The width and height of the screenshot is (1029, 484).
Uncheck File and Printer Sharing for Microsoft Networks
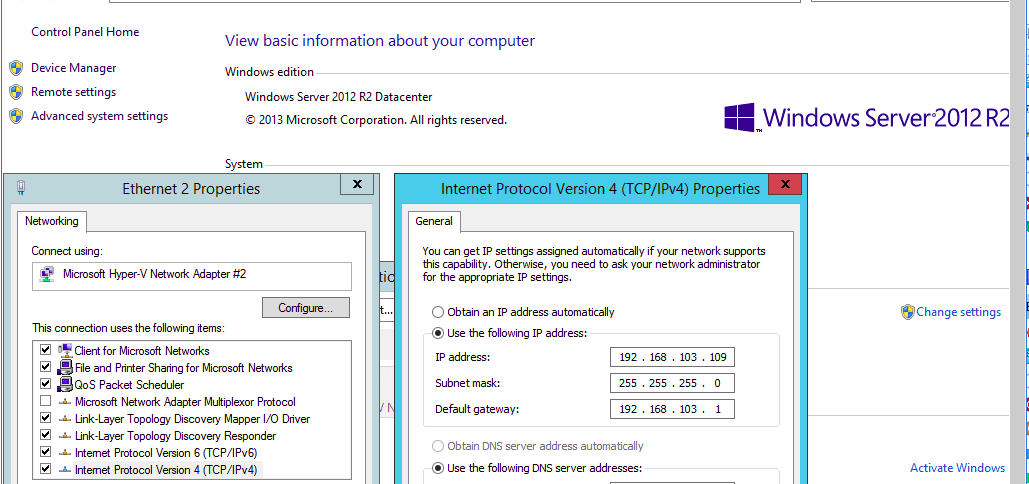tap(45, 367)
